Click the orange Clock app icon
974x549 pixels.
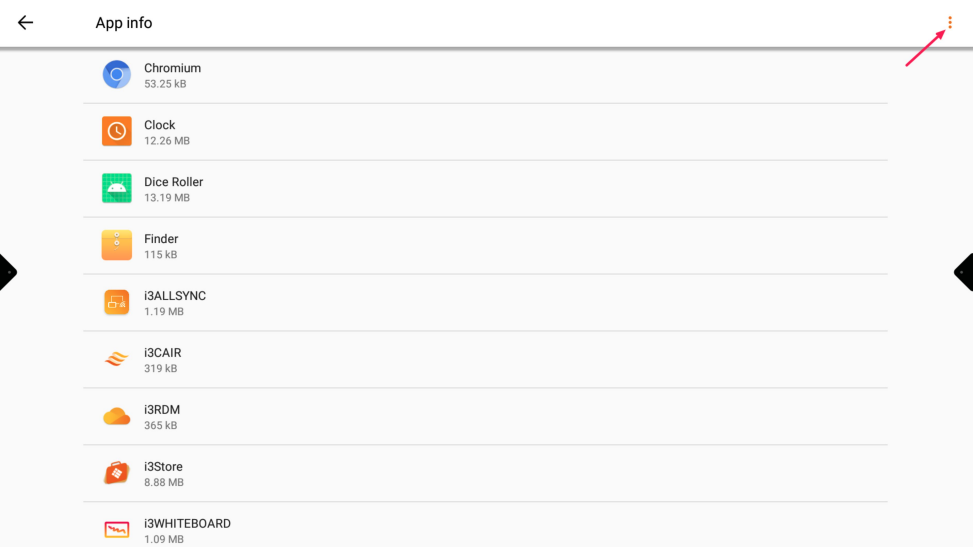tap(117, 132)
